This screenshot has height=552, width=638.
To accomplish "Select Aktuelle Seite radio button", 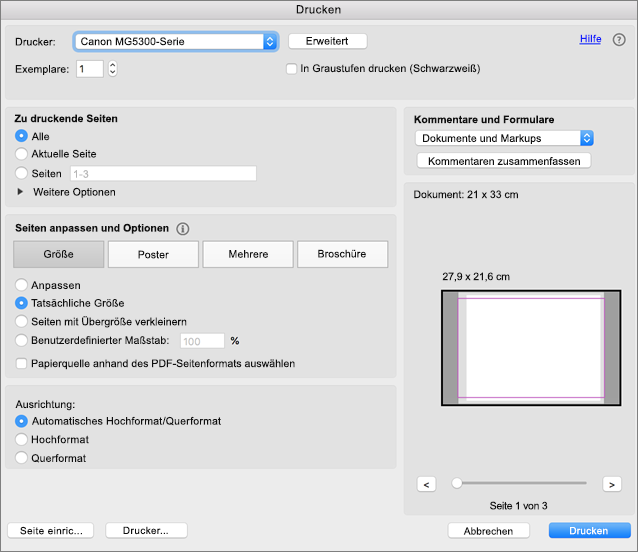I will [x=21, y=154].
